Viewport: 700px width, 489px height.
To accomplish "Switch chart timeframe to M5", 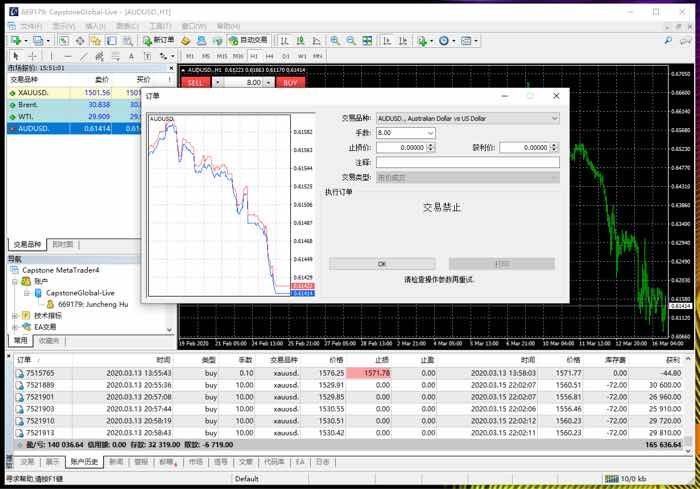I will point(207,56).
